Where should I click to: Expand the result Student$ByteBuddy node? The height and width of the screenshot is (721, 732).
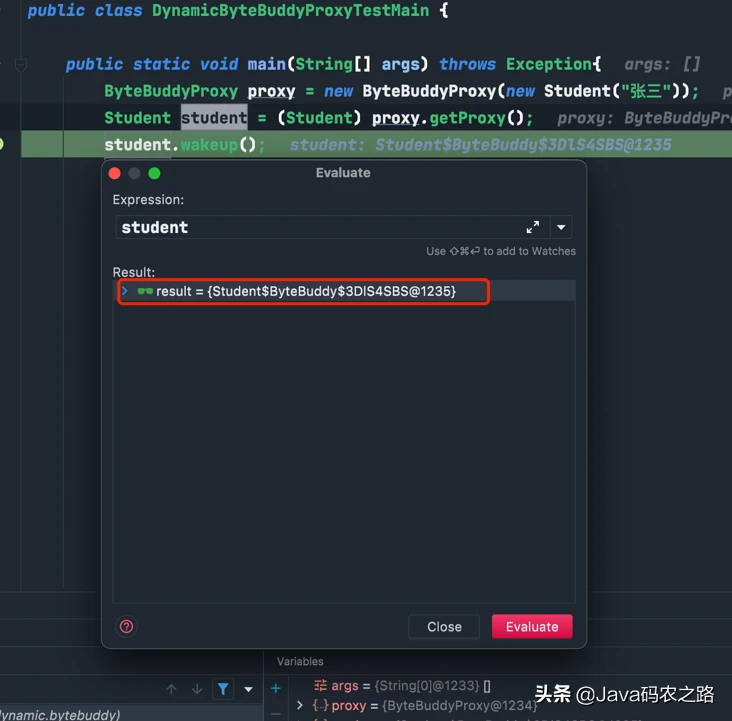click(125, 291)
